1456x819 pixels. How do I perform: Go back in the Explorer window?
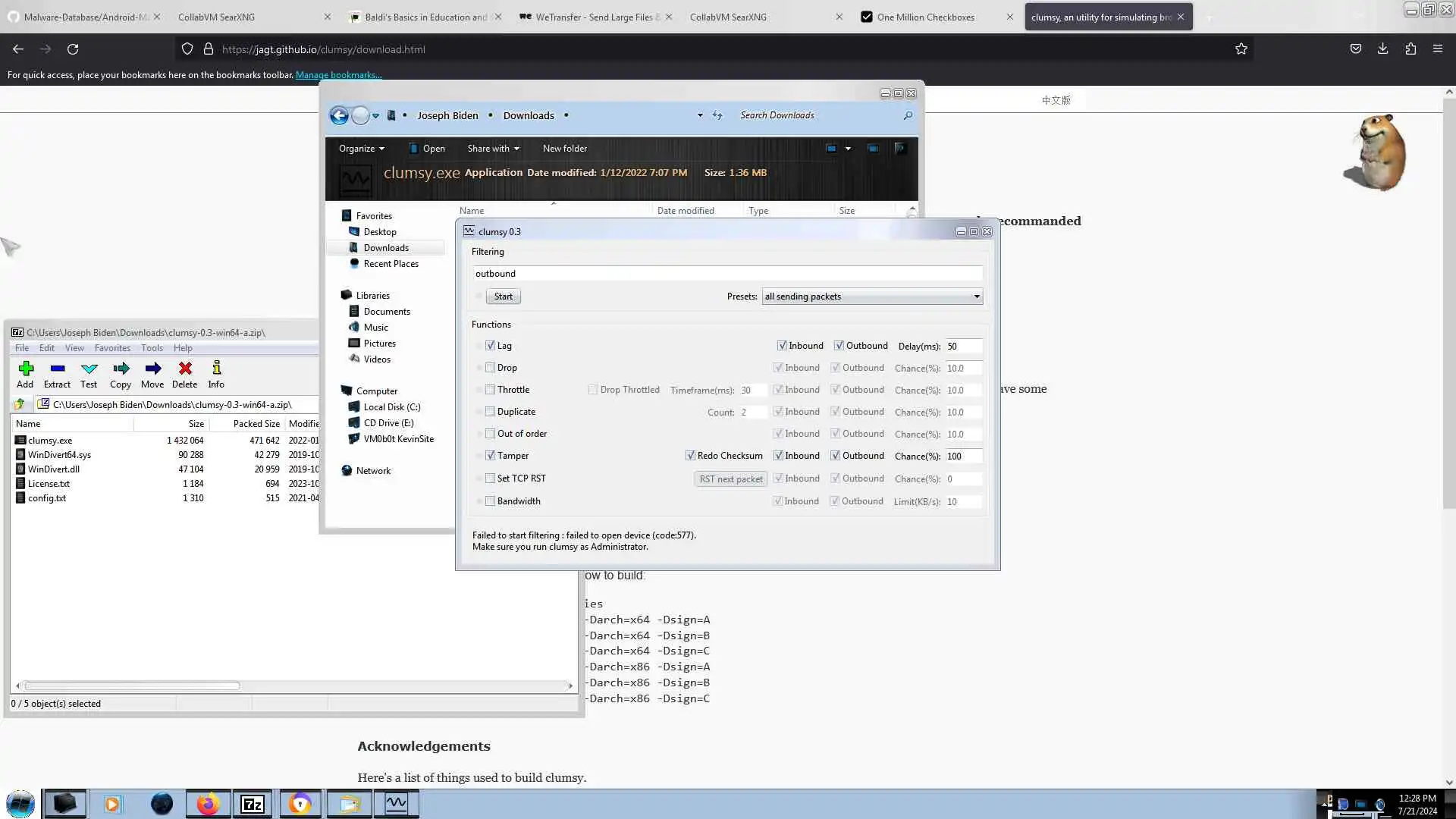tap(339, 115)
